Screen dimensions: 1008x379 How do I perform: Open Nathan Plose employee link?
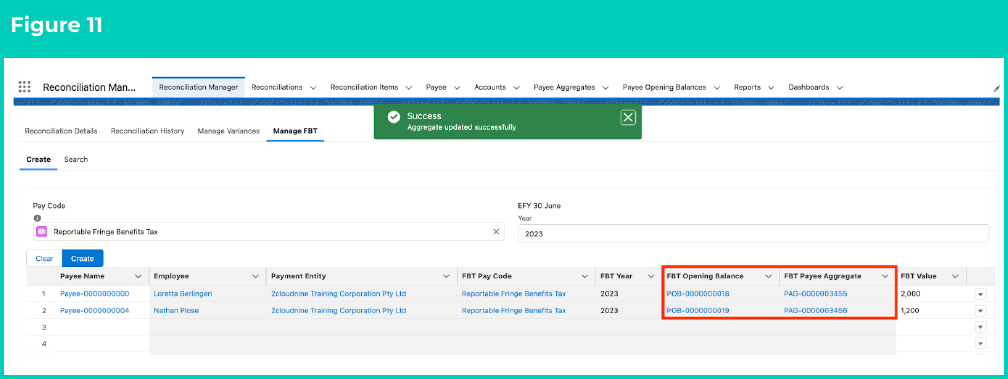pos(176,310)
